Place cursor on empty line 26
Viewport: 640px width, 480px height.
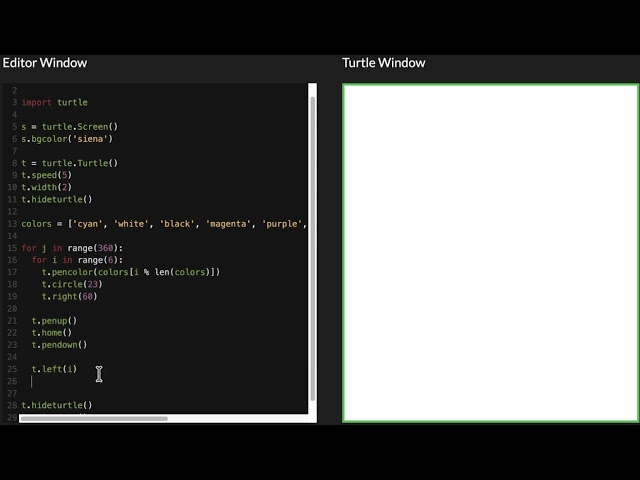point(163,381)
